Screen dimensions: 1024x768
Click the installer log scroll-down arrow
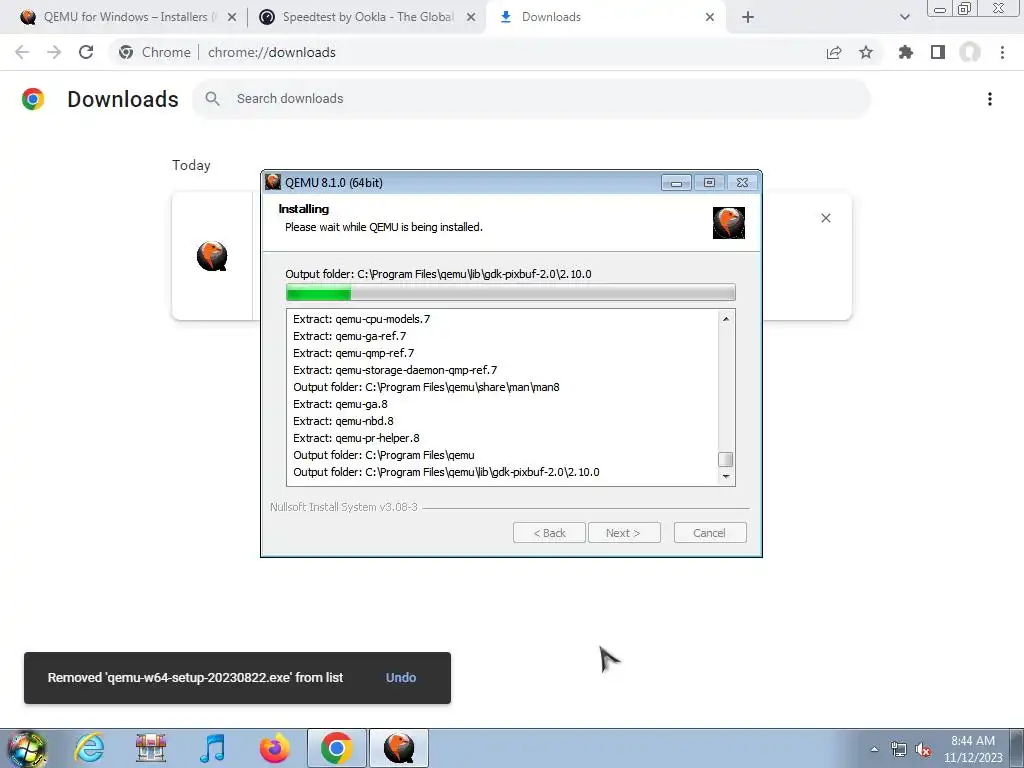tap(726, 476)
